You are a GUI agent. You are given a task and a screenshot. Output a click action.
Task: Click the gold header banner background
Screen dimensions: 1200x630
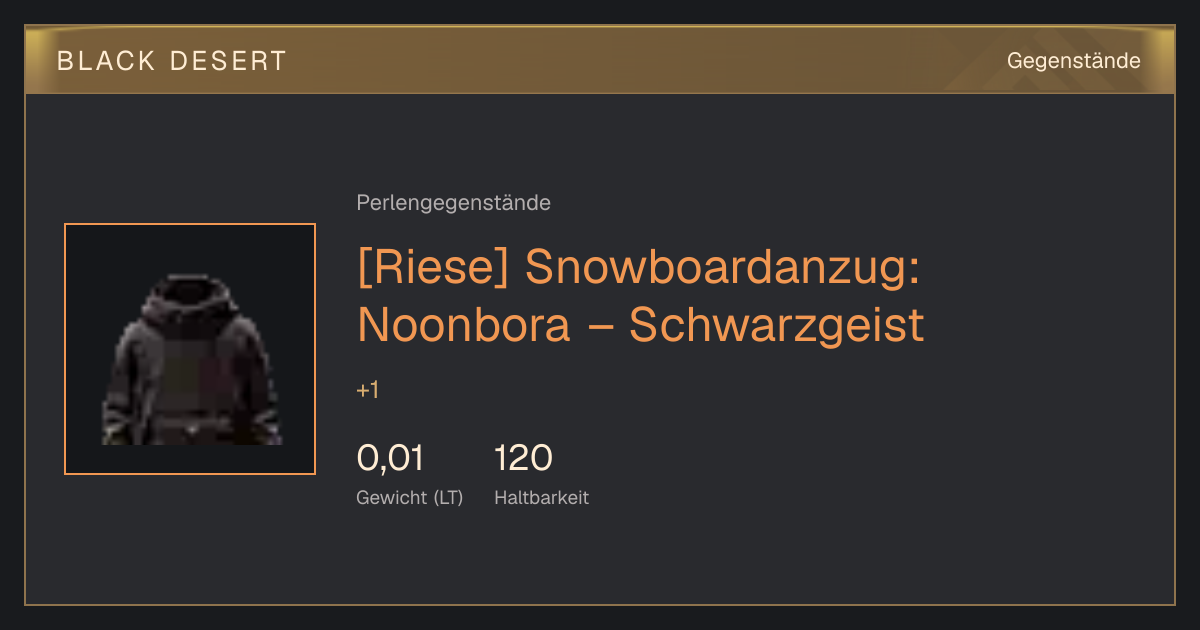[600, 60]
